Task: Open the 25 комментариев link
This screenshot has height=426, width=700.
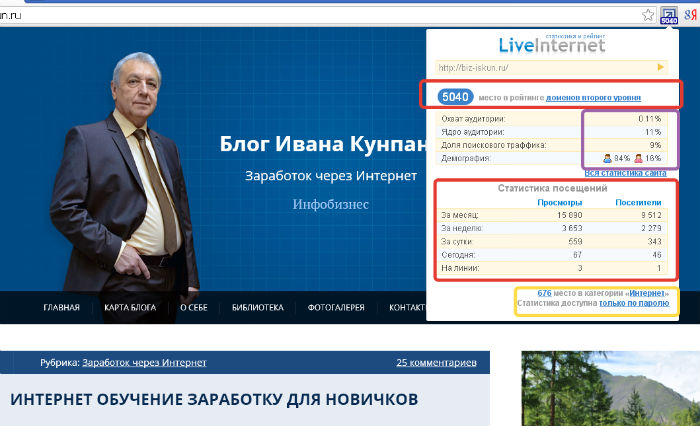Action: pos(436,362)
